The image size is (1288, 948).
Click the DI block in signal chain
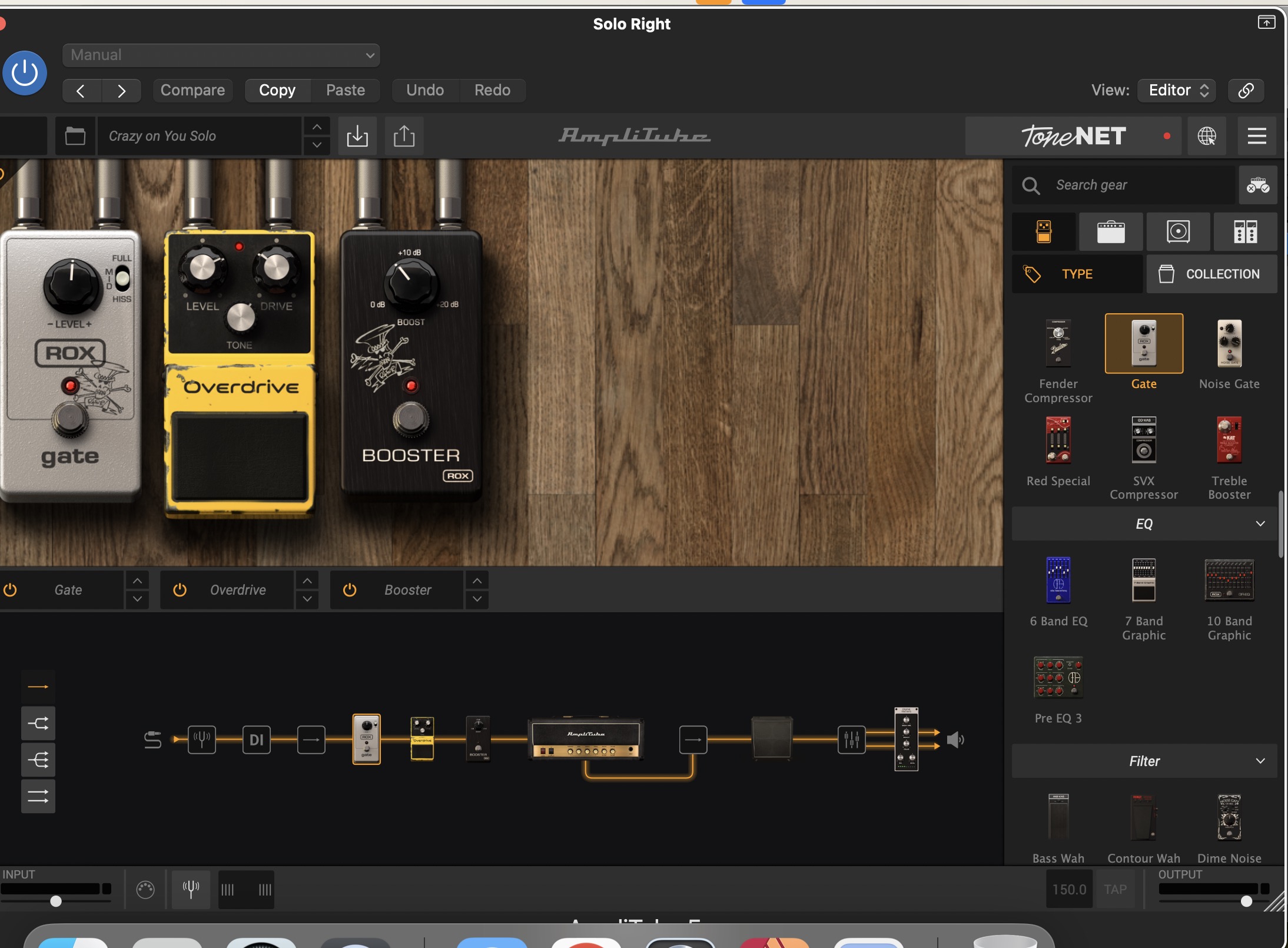[257, 740]
